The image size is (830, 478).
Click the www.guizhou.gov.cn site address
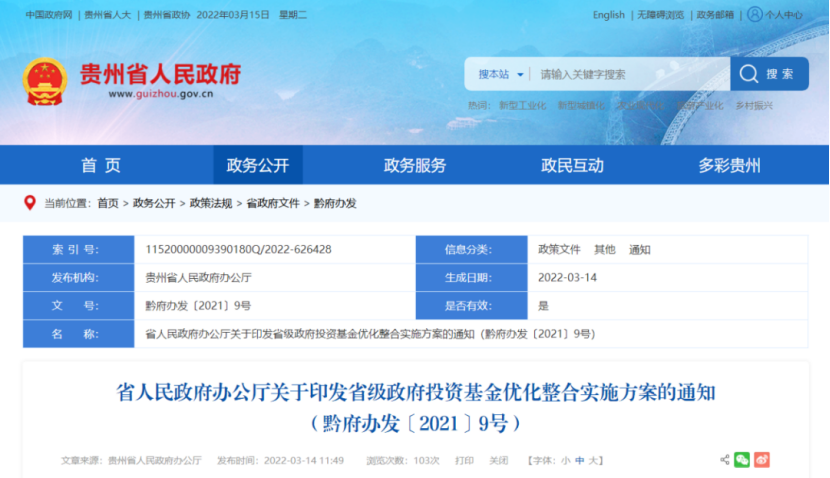(x=161, y=94)
